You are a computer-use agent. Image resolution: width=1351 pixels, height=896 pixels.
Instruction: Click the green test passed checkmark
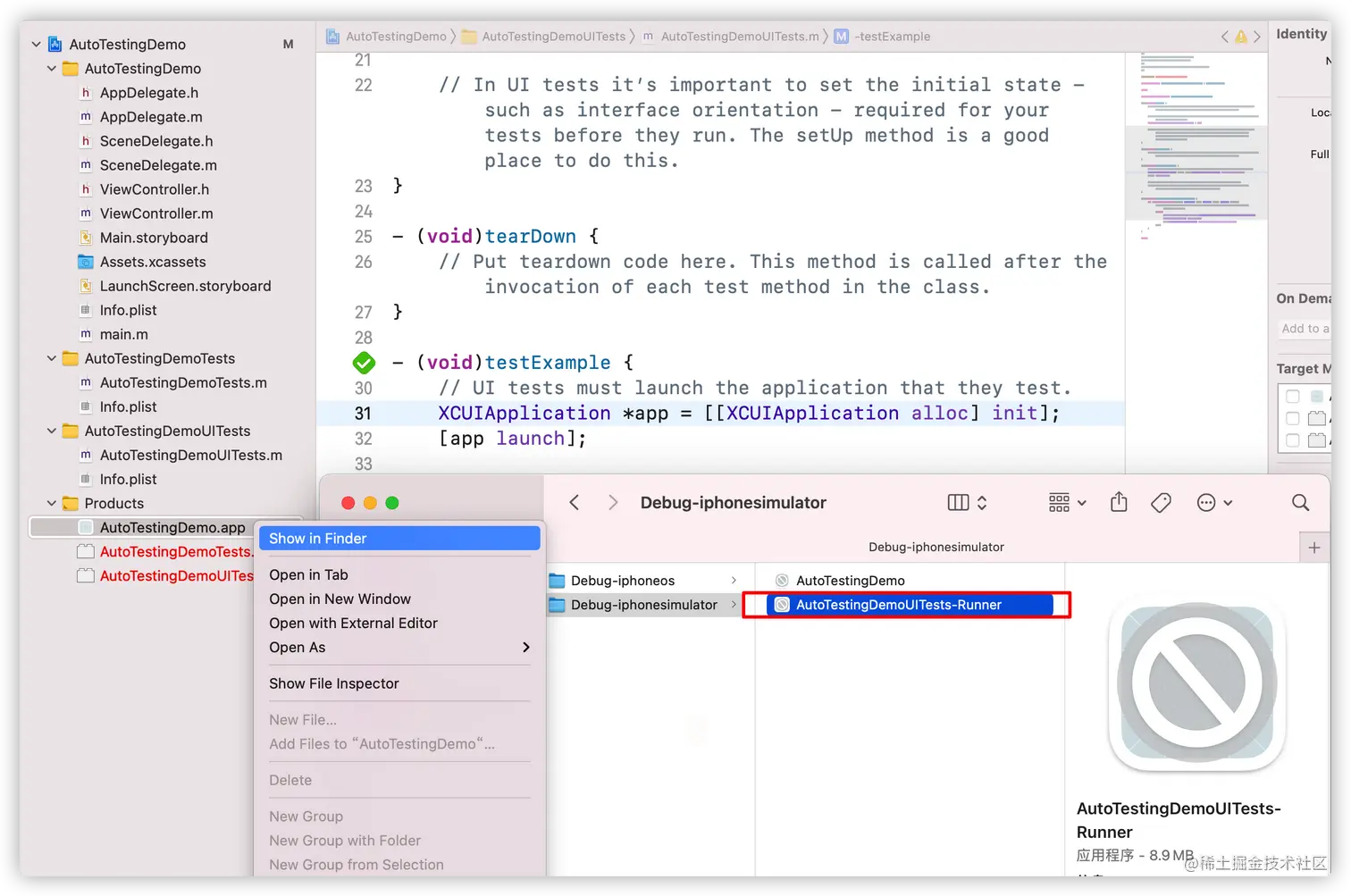364,363
